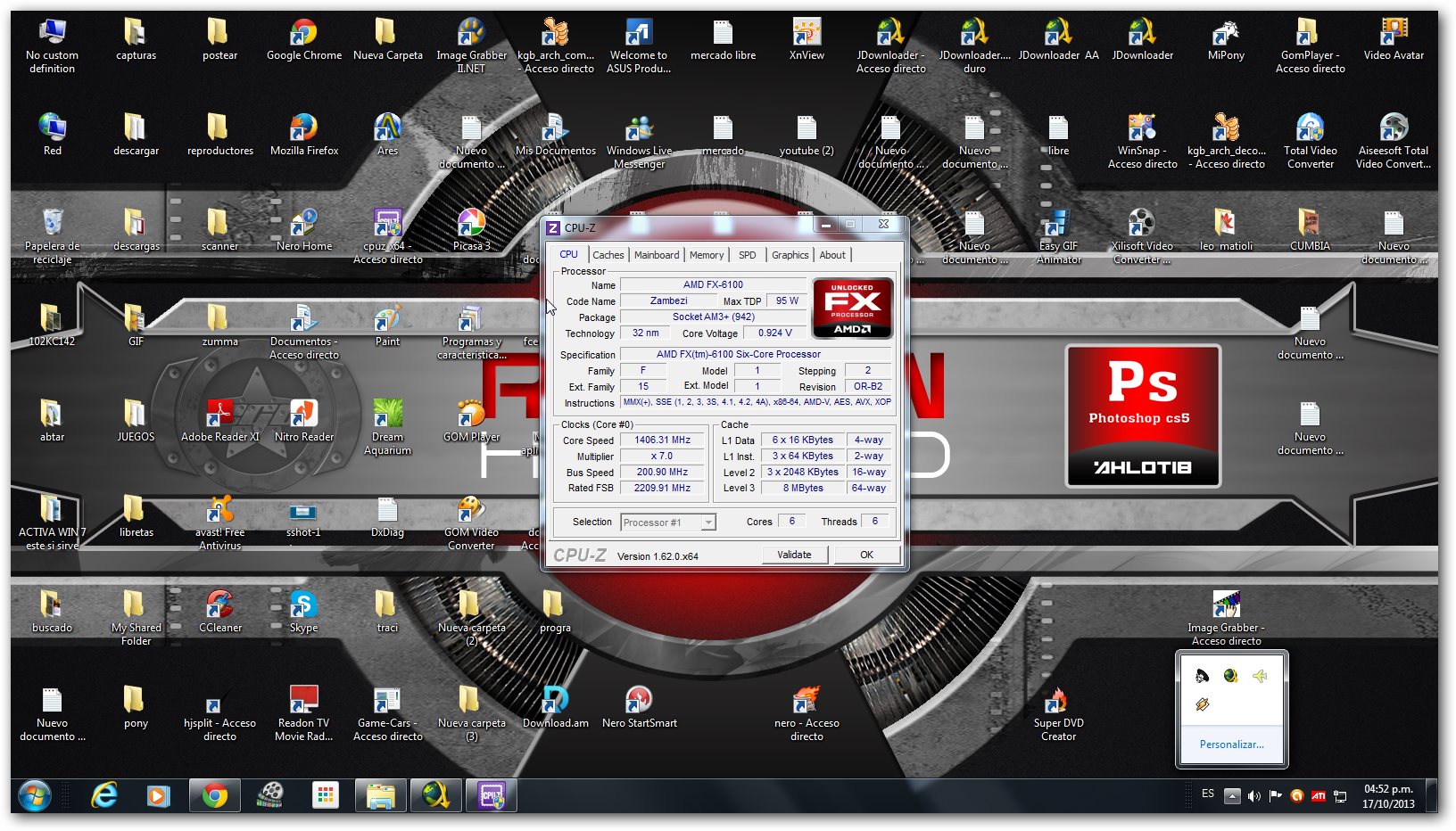
Task: Select the Aiseesoft Total Video Converter icon
Action: (x=1394, y=141)
